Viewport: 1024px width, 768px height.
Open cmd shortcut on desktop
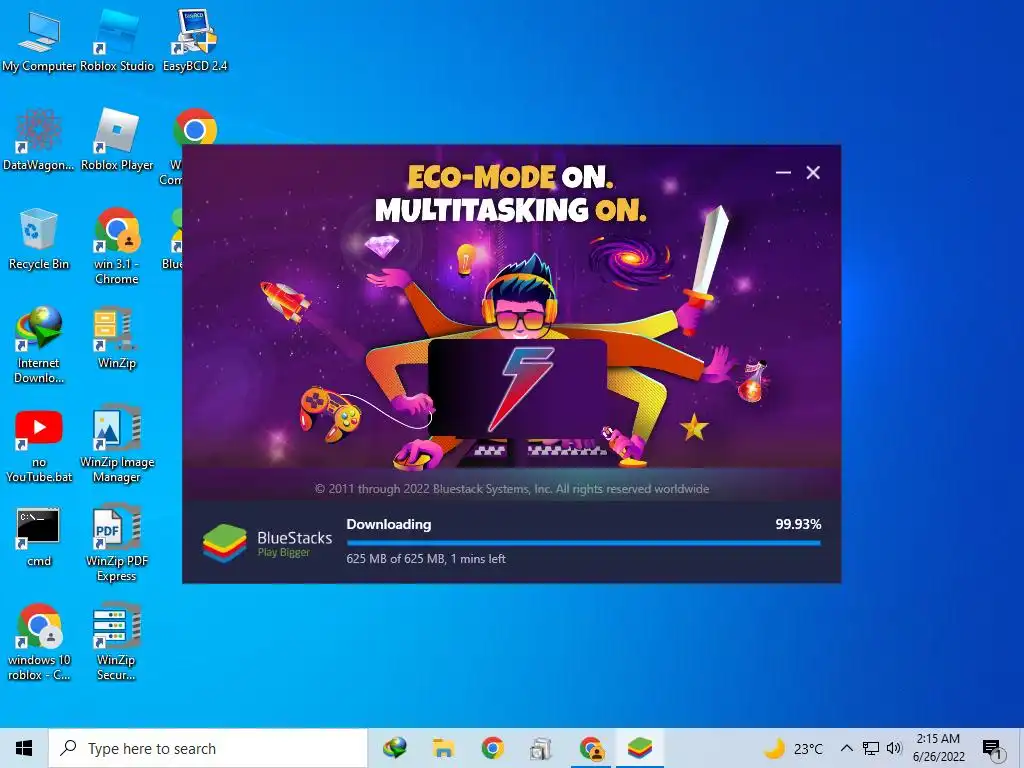39,537
